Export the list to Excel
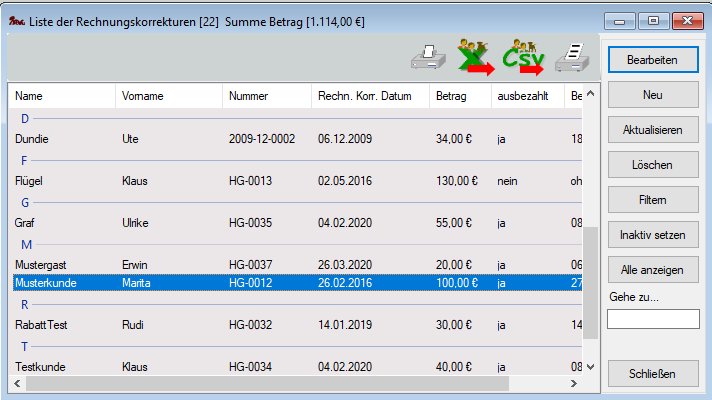This screenshot has width=712, height=400. click(x=475, y=58)
